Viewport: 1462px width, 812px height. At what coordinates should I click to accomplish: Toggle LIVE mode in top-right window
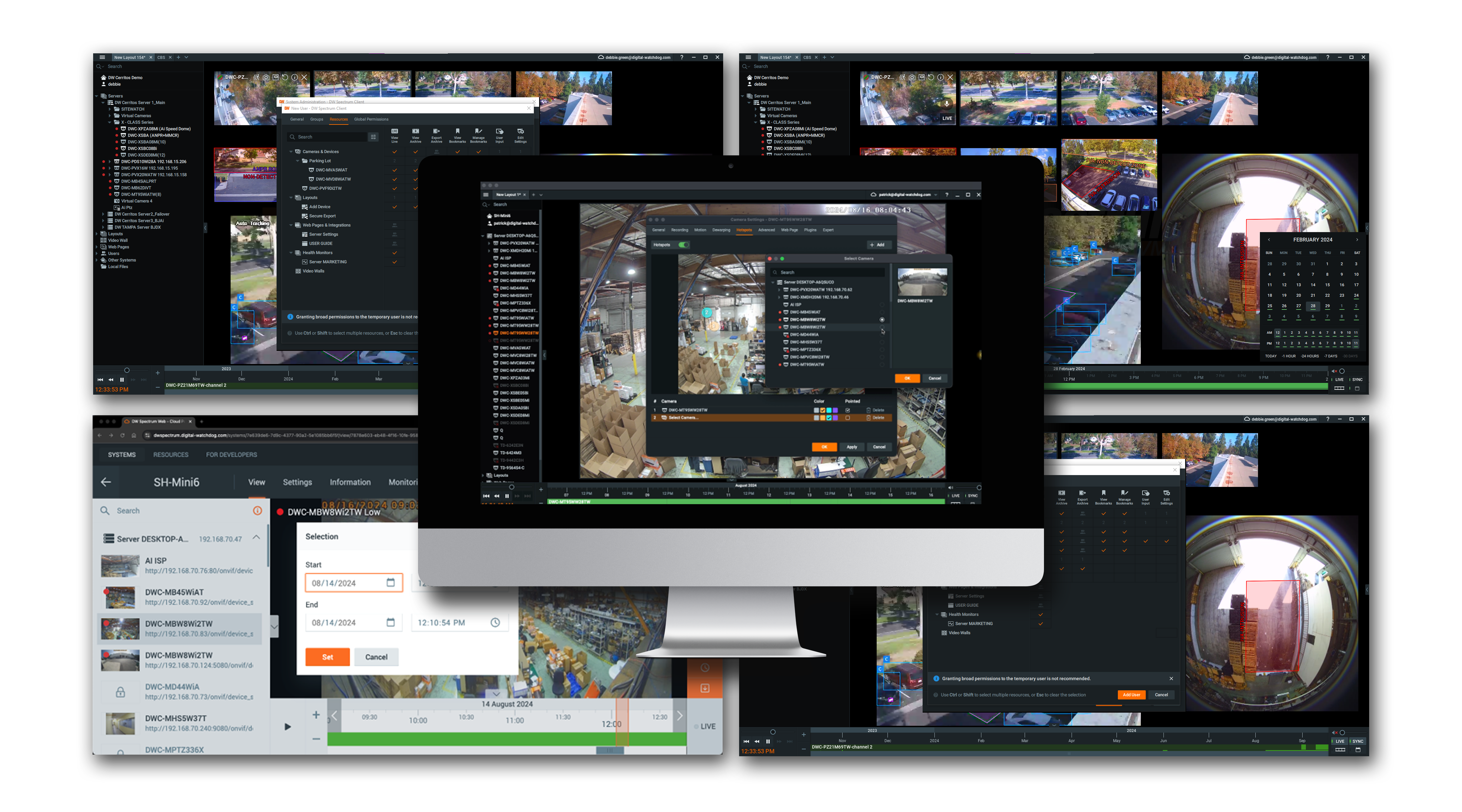pyautogui.click(x=1339, y=380)
